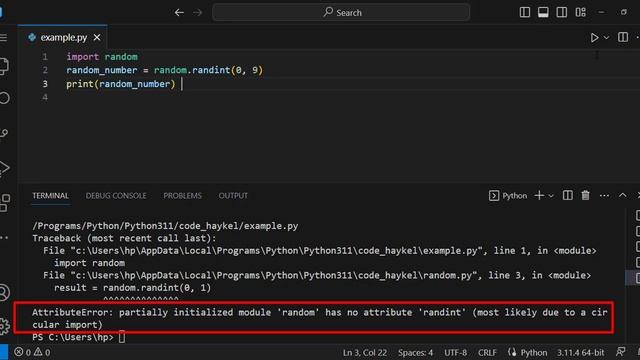
Task: Change end of line CRLF
Action: click(x=487, y=352)
